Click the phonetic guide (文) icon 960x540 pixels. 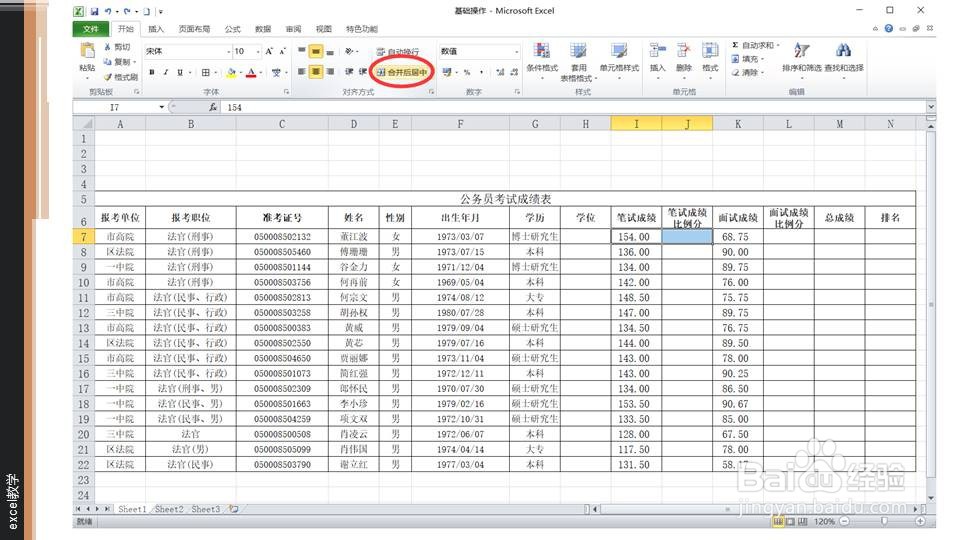pyautogui.click(x=276, y=72)
